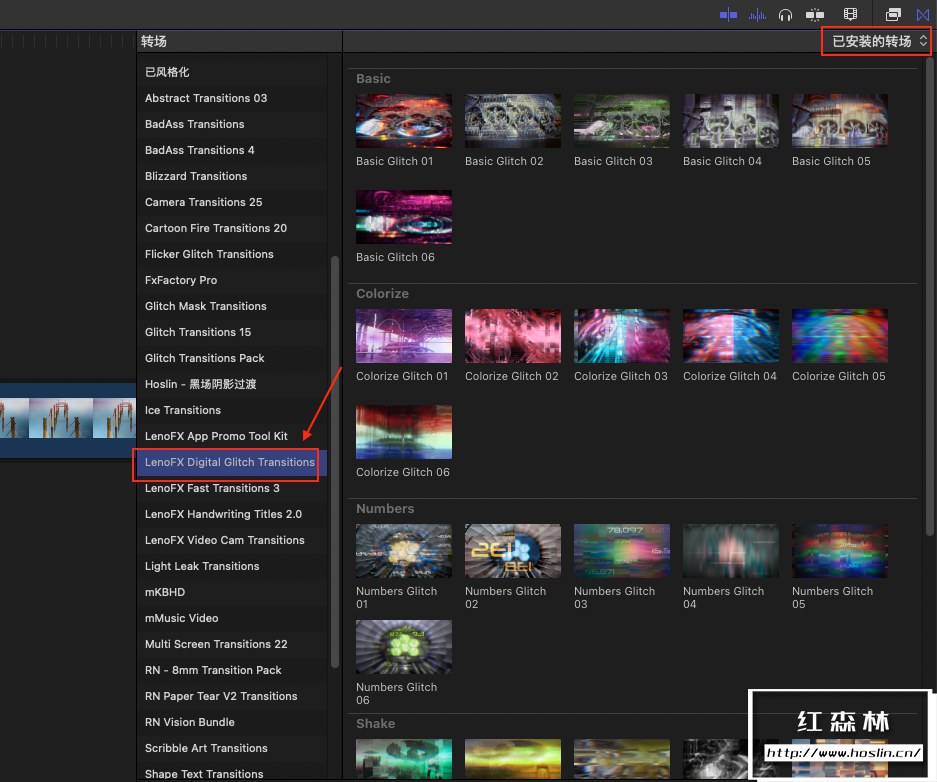
Task: Click the category list vertical scrollbar
Action: pos(335,460)
